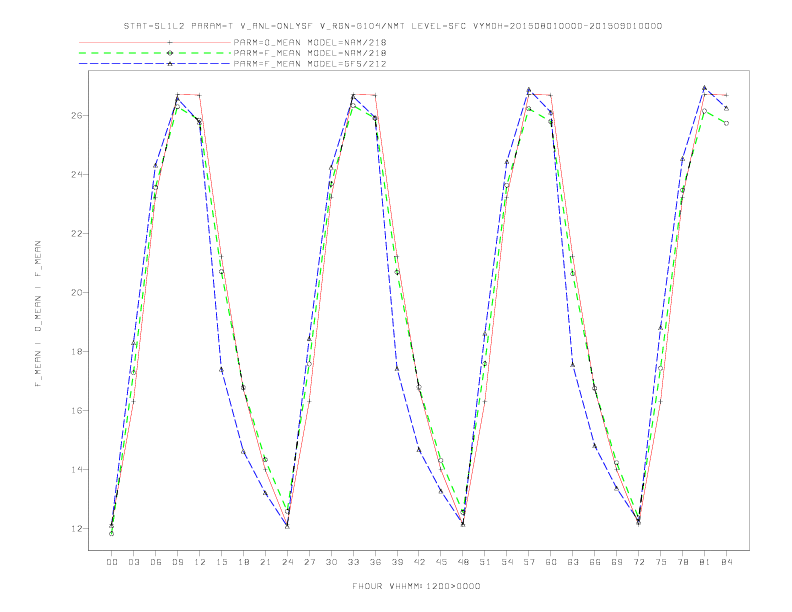This screenshot has height=612, width=792.
Task: Click x-axis tick label 48
Action: point(463,562)
